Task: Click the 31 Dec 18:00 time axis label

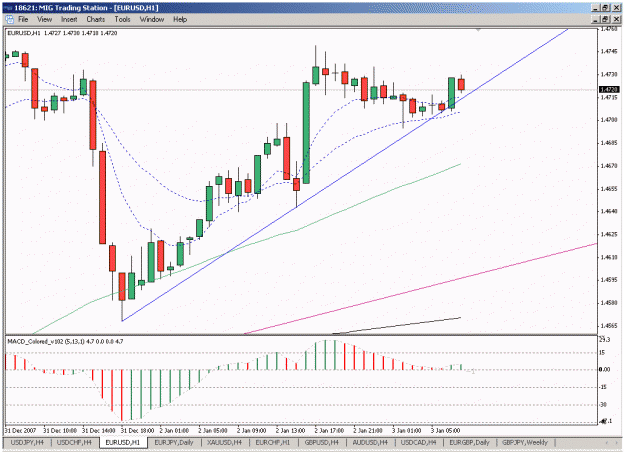Action: pos(137,430)
